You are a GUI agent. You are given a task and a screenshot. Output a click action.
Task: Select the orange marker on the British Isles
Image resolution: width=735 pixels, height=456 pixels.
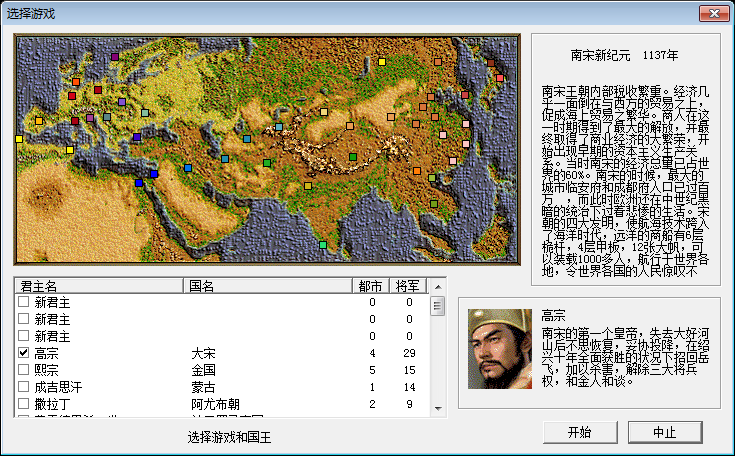click(x=75, y=82)
